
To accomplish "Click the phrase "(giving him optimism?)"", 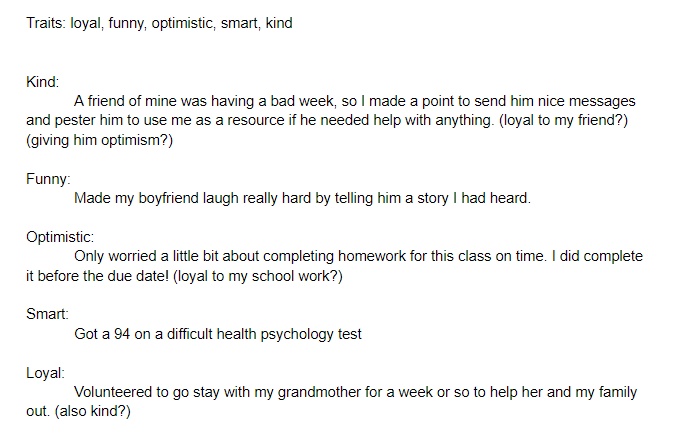I will click(x=99, y=141).
